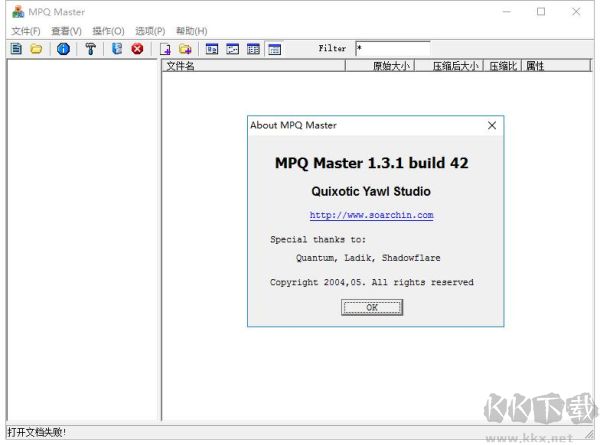
Task: Close the About MPQ Master dialog
Action: pyautogui.click(x=492, y=126)
